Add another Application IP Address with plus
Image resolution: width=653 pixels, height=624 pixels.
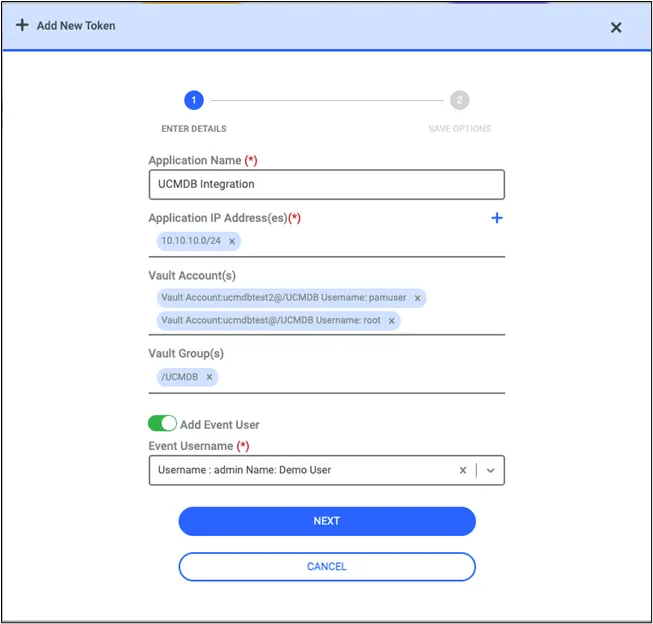(x=496, y=218)
